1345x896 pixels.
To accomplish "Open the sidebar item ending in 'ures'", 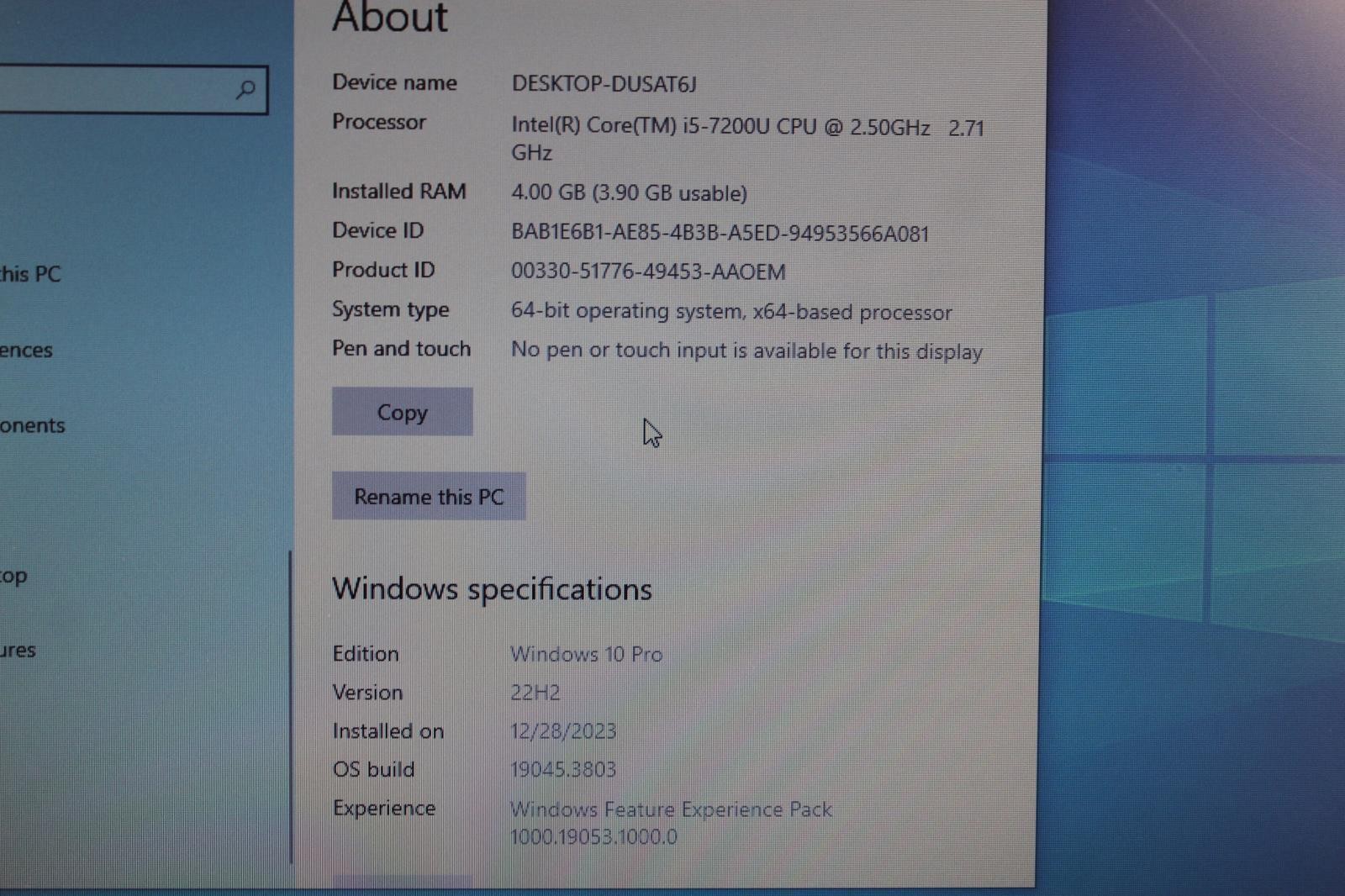I will pyautogui.click(x=18, y=651).
